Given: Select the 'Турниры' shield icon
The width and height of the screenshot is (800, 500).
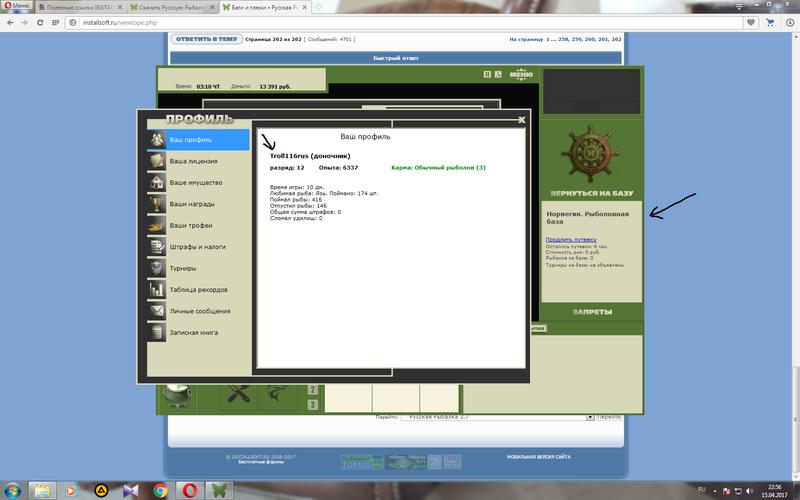Looking at the screenshot, I should click(157, 268).
